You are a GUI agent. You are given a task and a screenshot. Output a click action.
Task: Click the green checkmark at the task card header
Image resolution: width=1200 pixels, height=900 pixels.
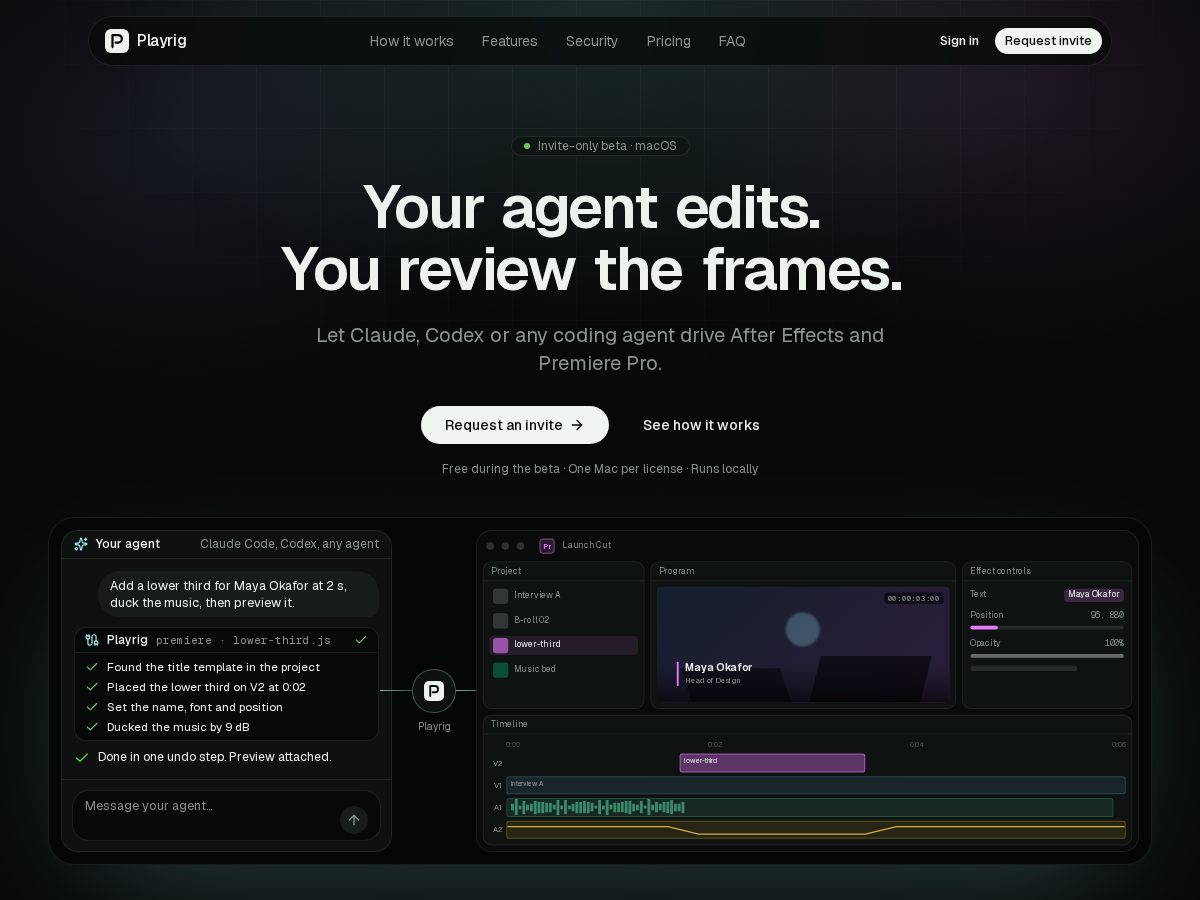coord(361,640)
